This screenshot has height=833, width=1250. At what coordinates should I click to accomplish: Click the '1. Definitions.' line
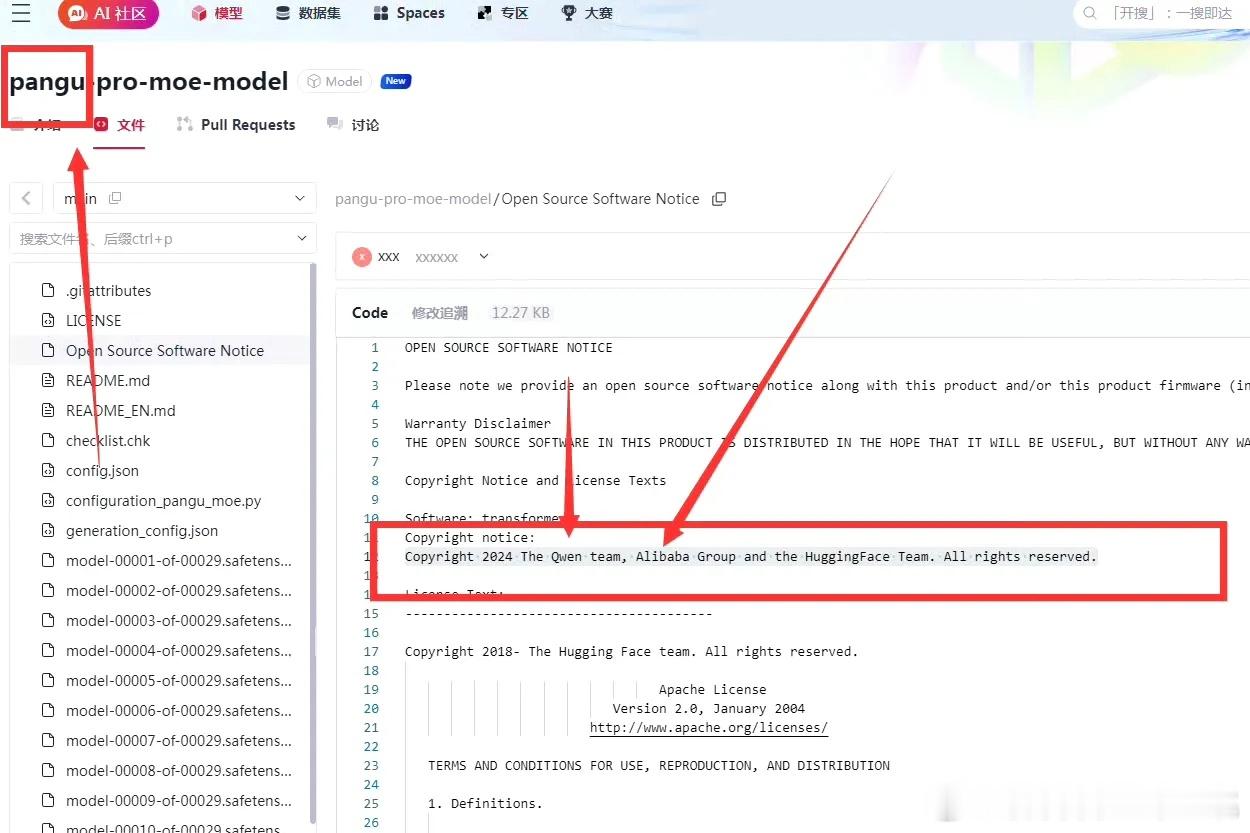486,804
